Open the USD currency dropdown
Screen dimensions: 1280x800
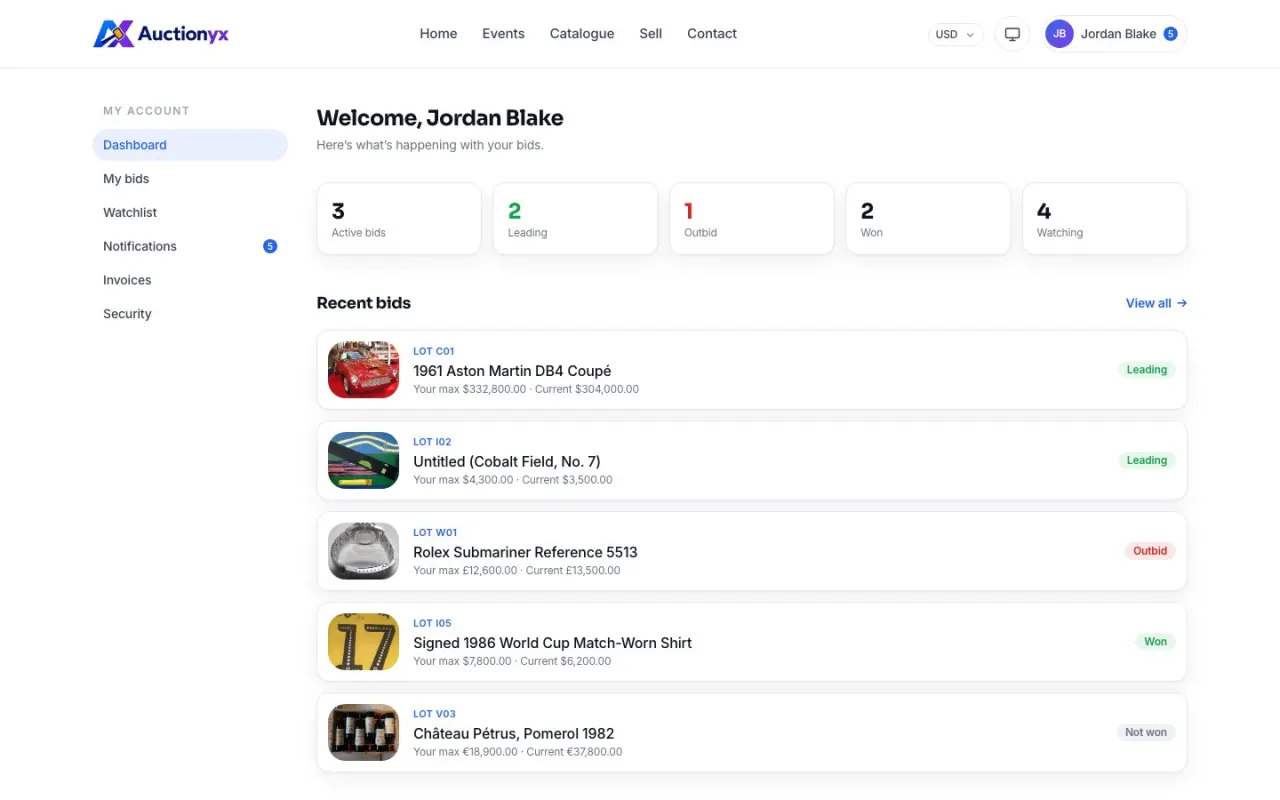(x=955, y=34)
